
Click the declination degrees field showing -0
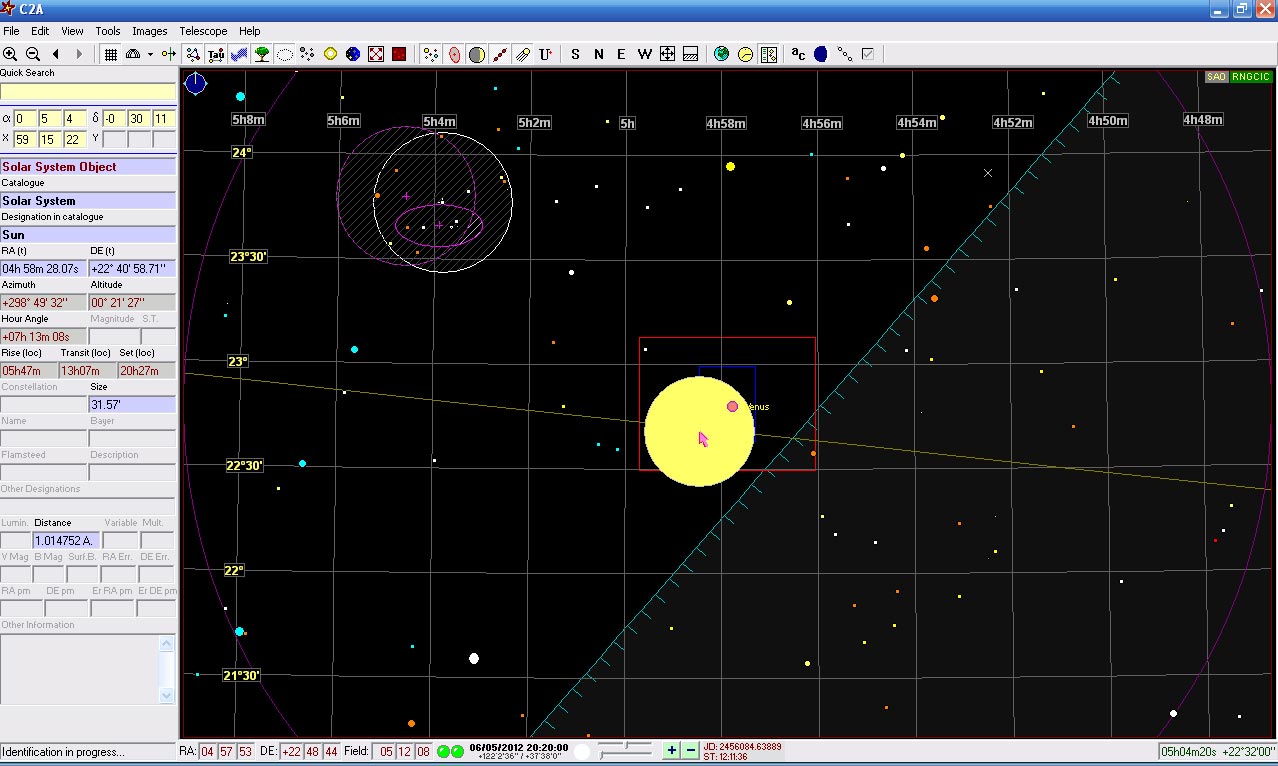coord(114,119)
